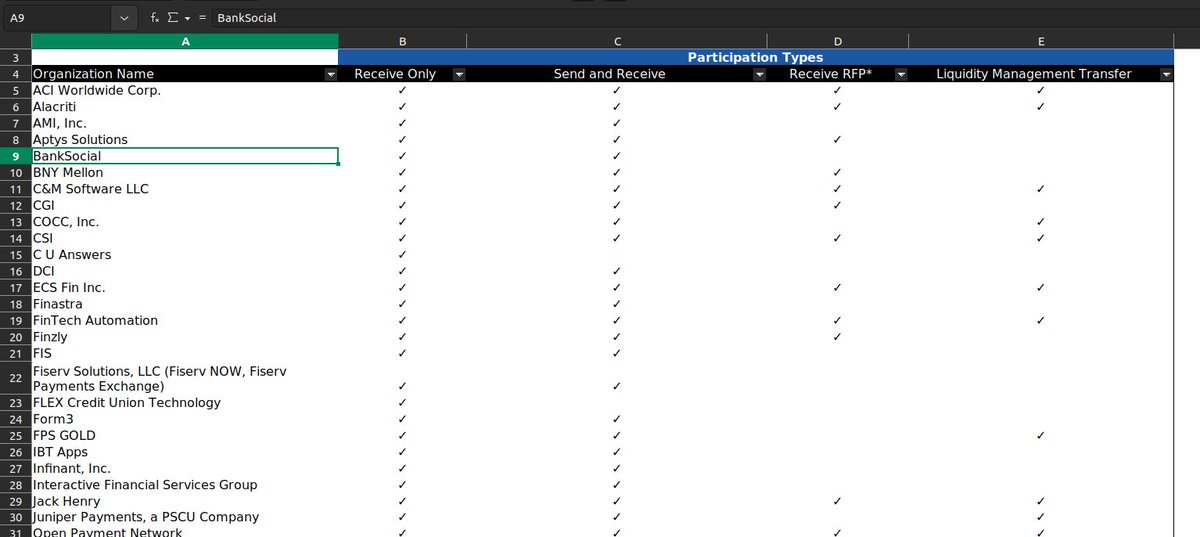The height and width of the screenshot is (537, 1200).
Task: Select the DCI cell
Action: click(185, 271)
